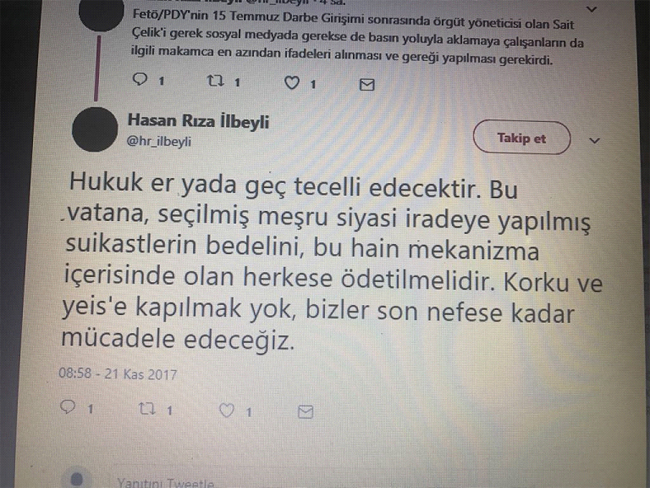Open the @hr_ilbeyli handle link
This screenshot has height=488, width=650.
[159, 141]
